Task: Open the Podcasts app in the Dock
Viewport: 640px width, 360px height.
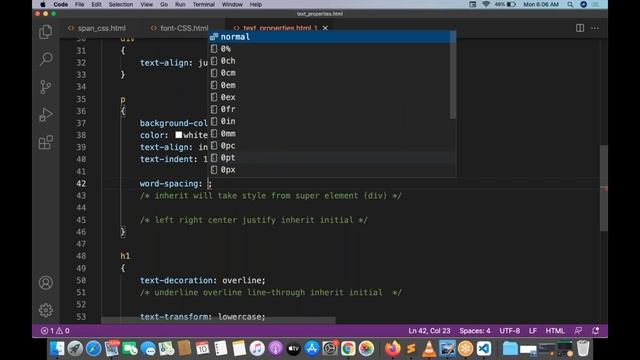Action: 276,349
